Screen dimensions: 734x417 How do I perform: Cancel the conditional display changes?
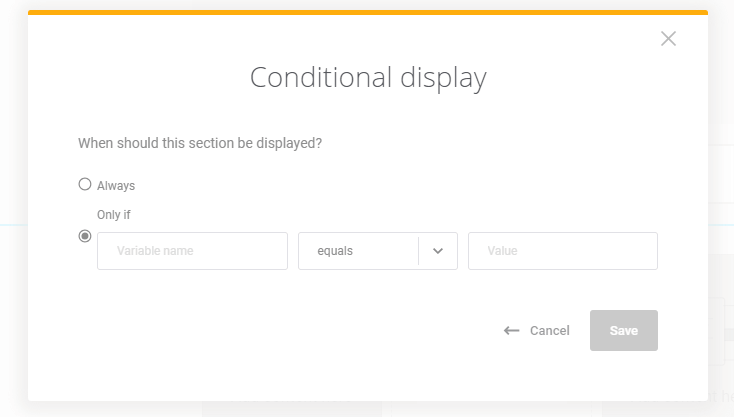(550, 330)
